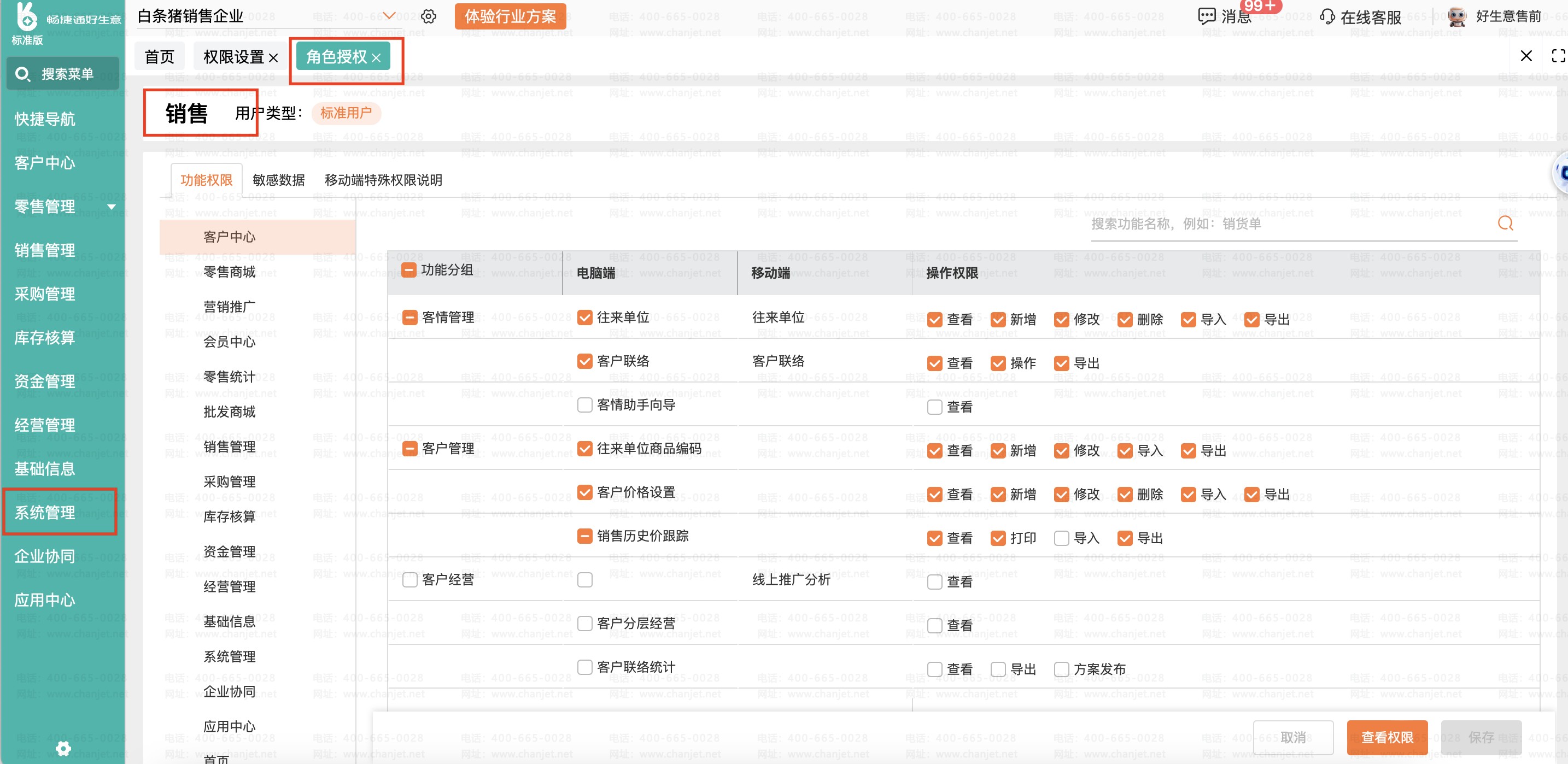Click the 体验行业方案 button
The height and width of the screenshot is (764, 1568).
[510, 16]
